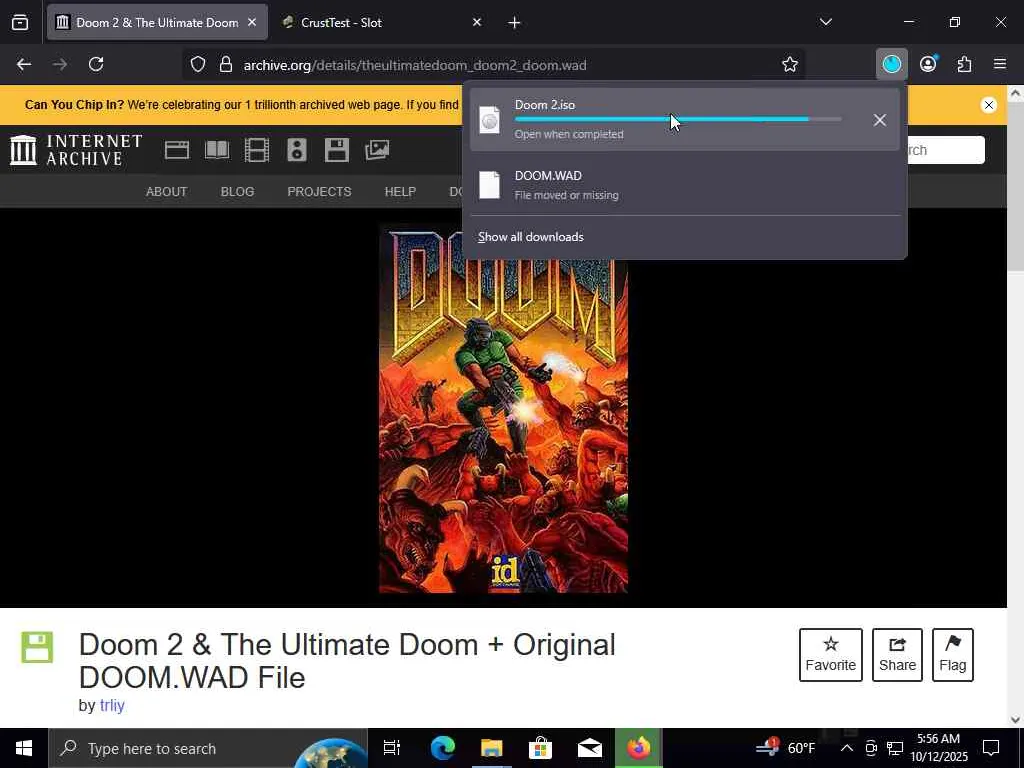Click the Windows taskbar search box
Image resolution: width=1024 pixels, height=768 pixels.
click(208, 748)
